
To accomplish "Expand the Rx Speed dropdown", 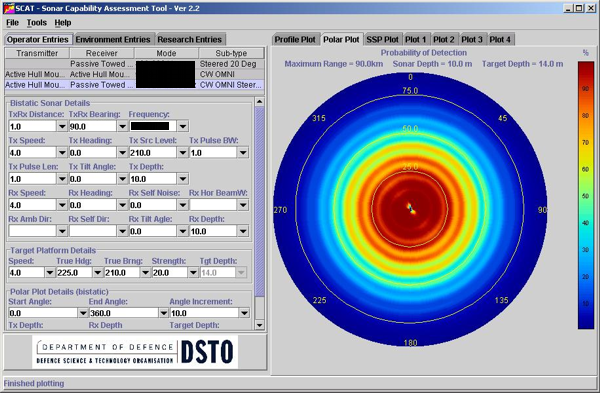I will (62, 205).
